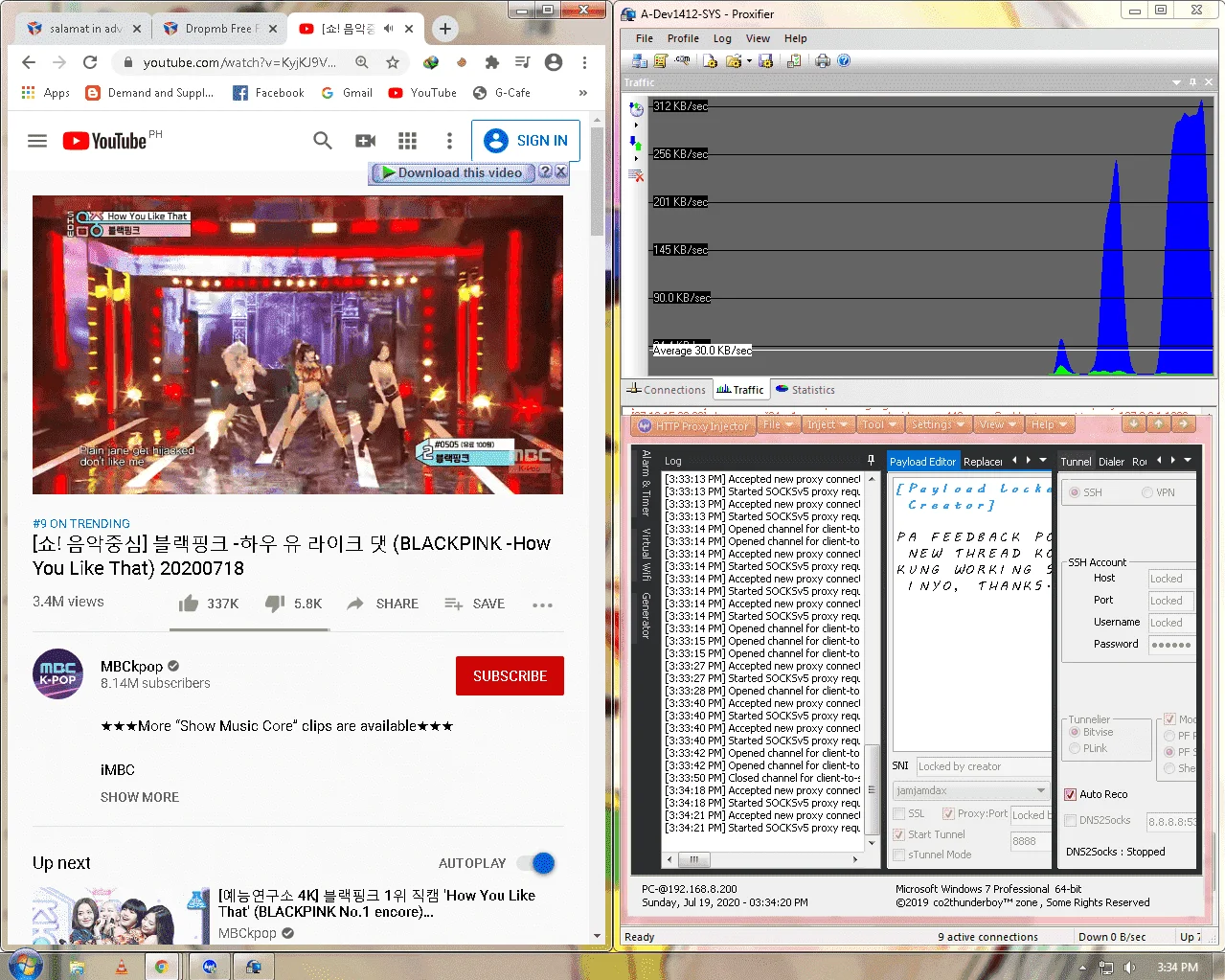Switch to Connections tab in Proxifier
The image size is (1225, 980).
point(667,390)
